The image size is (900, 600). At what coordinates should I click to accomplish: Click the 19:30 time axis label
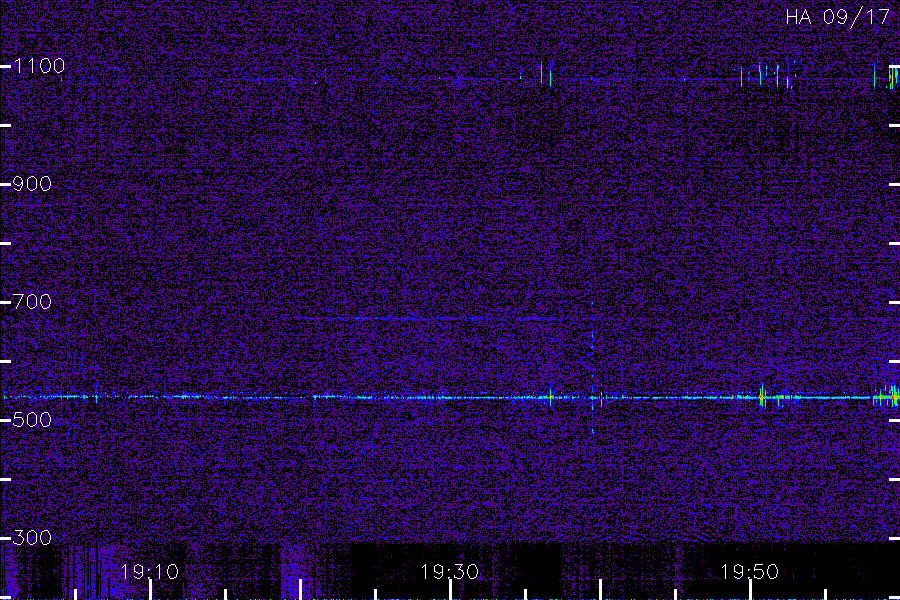point(449,572)
